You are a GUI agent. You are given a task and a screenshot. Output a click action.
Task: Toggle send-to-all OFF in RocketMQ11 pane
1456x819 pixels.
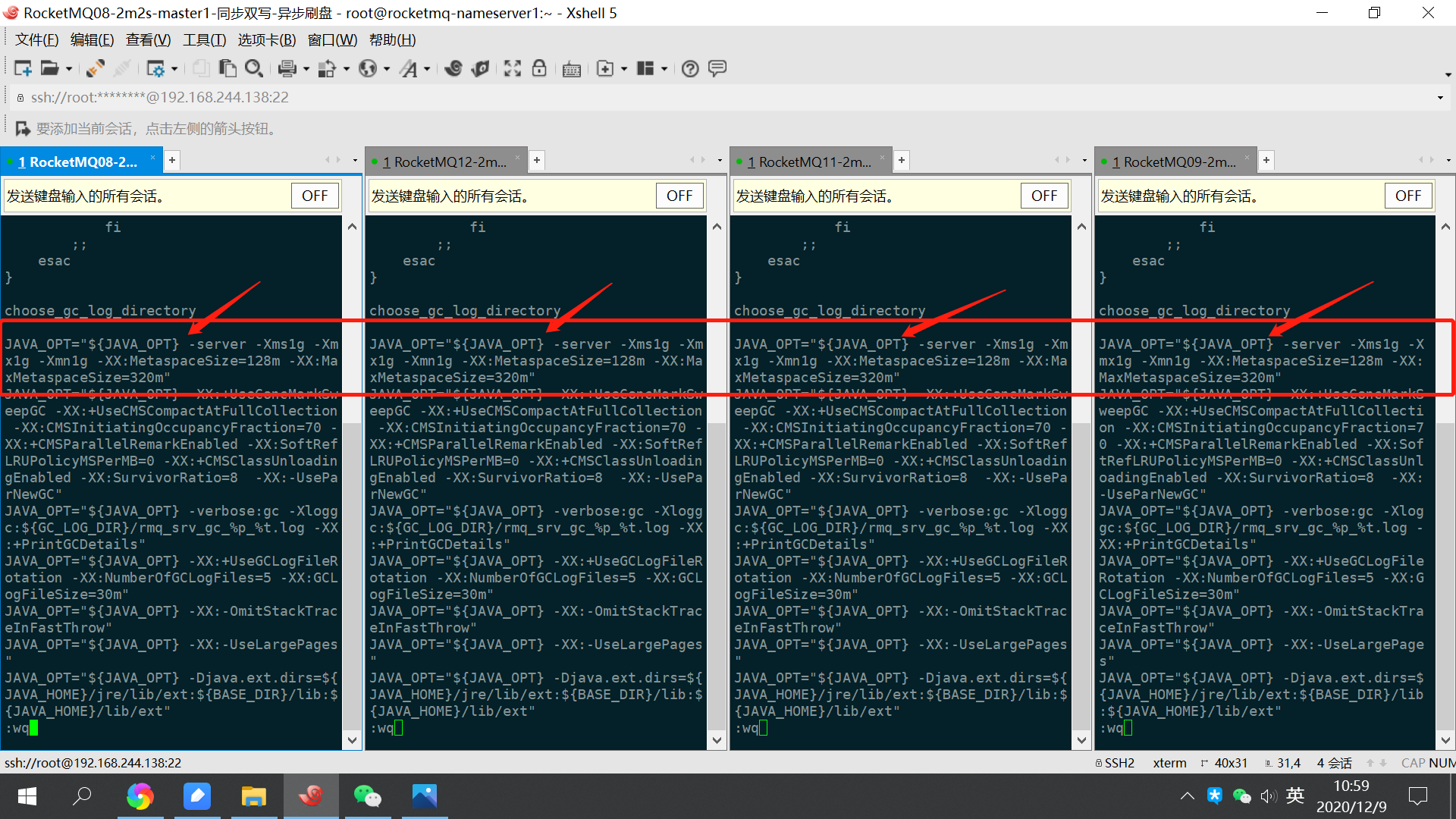tap(1044, 196)
